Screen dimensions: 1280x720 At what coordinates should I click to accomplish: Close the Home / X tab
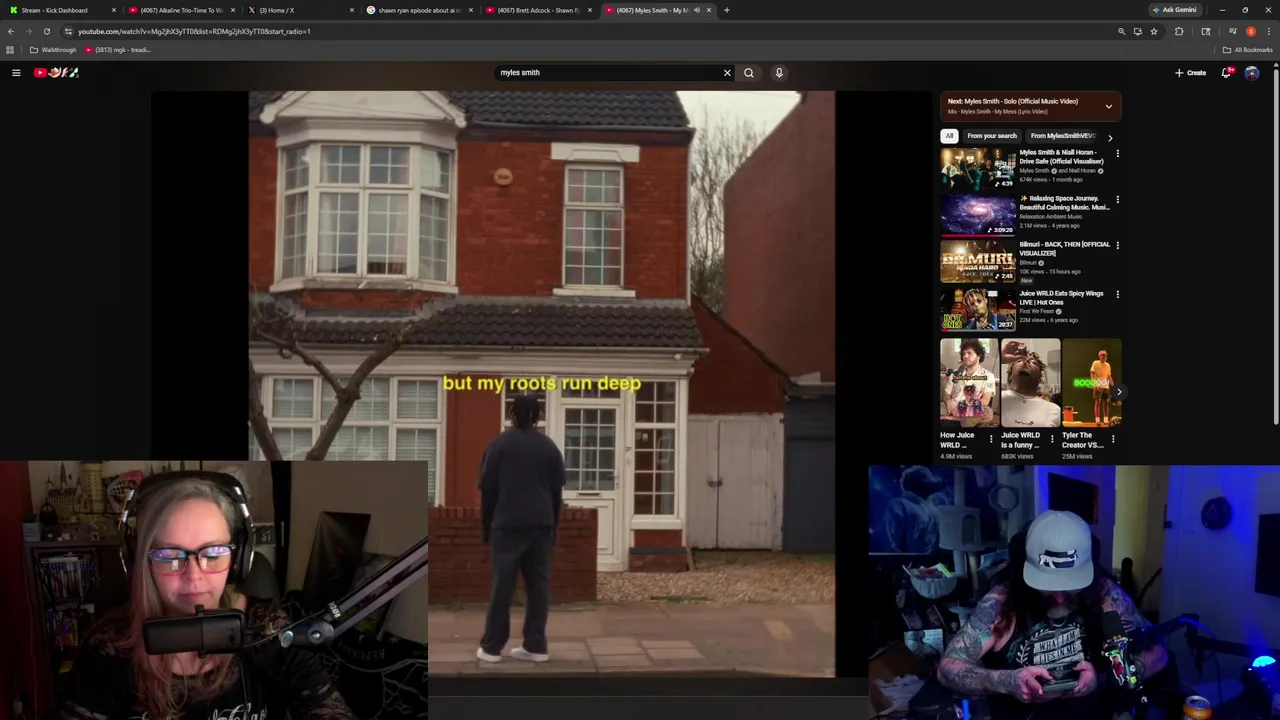click(x=352, y=10)
